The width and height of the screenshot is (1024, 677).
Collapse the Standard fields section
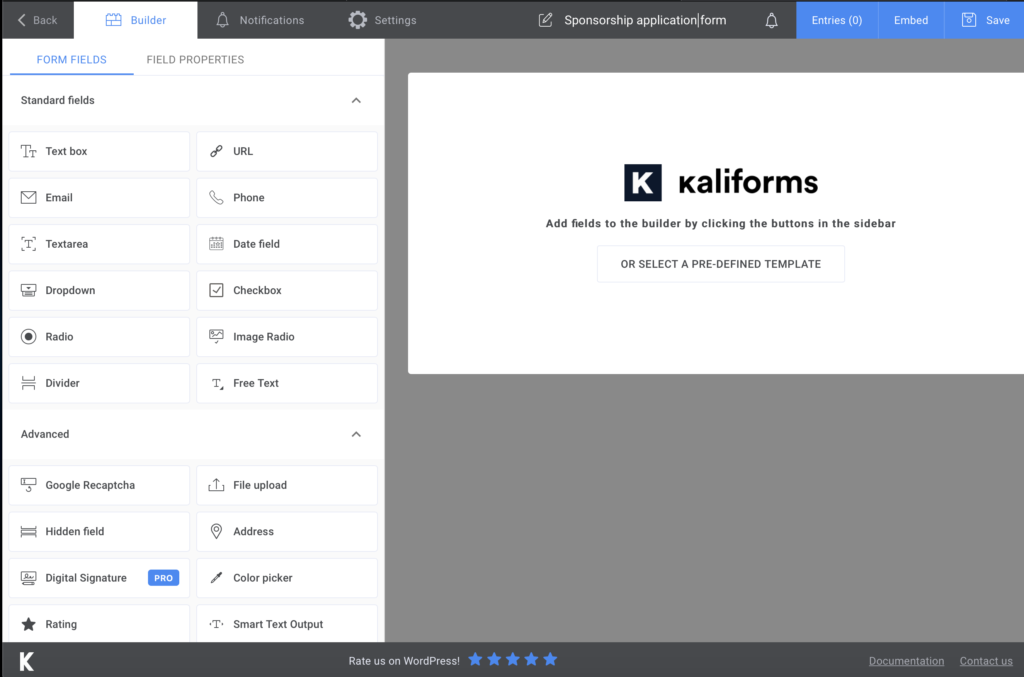click(356, 101)
